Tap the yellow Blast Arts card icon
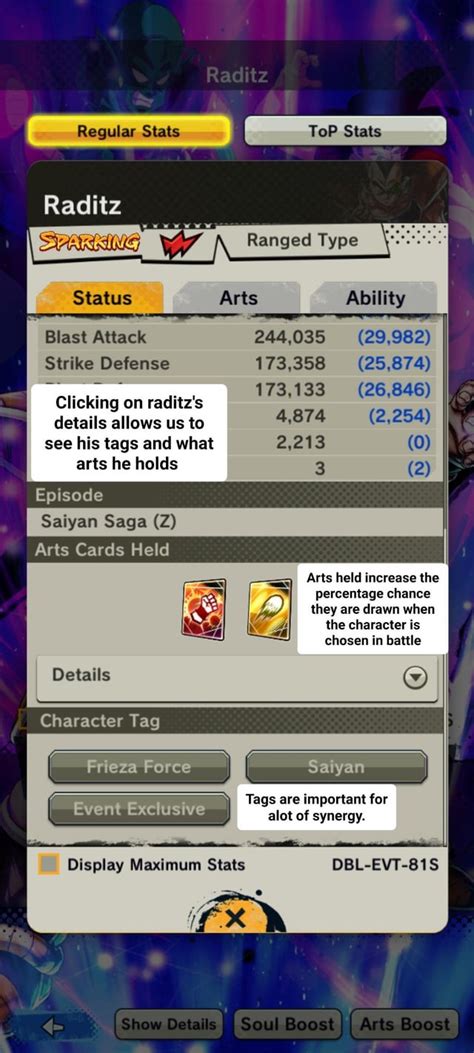Image resolution: width=474 pixels, height=1053 pixels. (268, 609)
